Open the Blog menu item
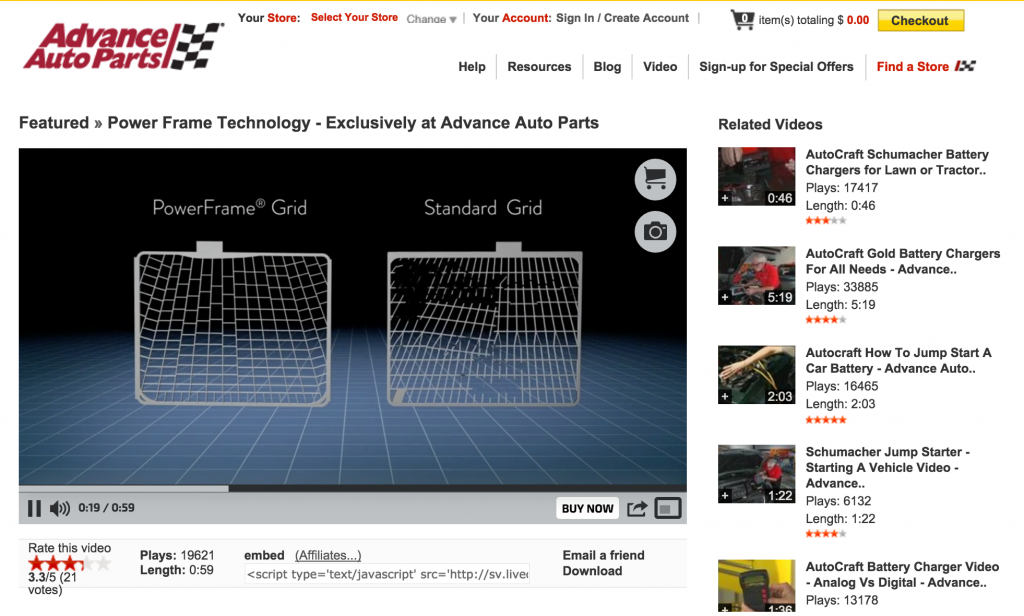1024x616 pixels. (x=607, y=67)
